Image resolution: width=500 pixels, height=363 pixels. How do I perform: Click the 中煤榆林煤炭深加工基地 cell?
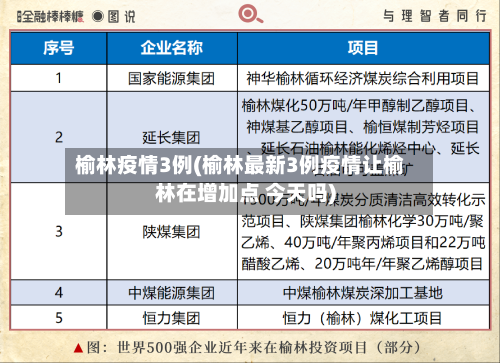click(363, 293)
